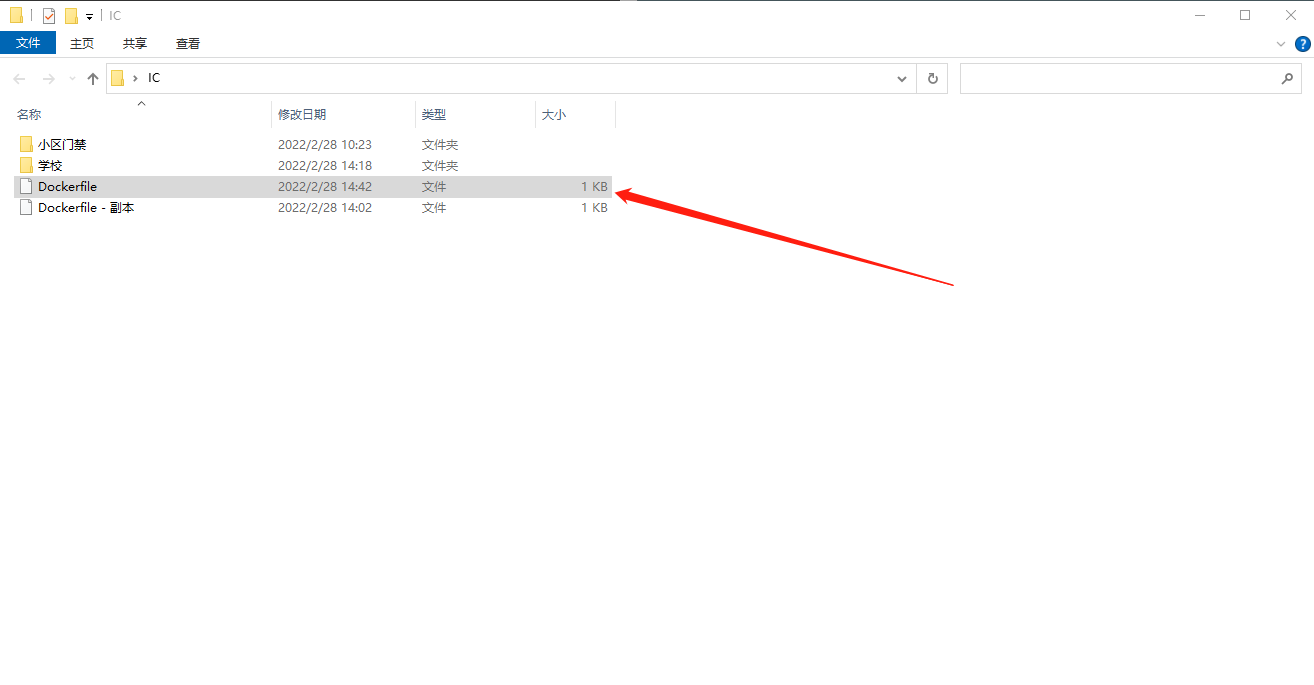Open the Customize Quick Access Toolbar dropdown
Image resolution: width=1314 pixels, height=685 pixels.
pyautogui.click(x=89, y=17)
